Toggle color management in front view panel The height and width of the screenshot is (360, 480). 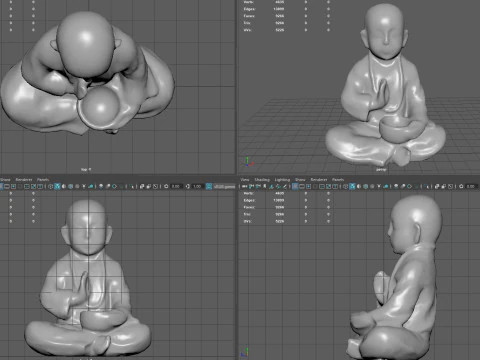click(x=209, y=186)
